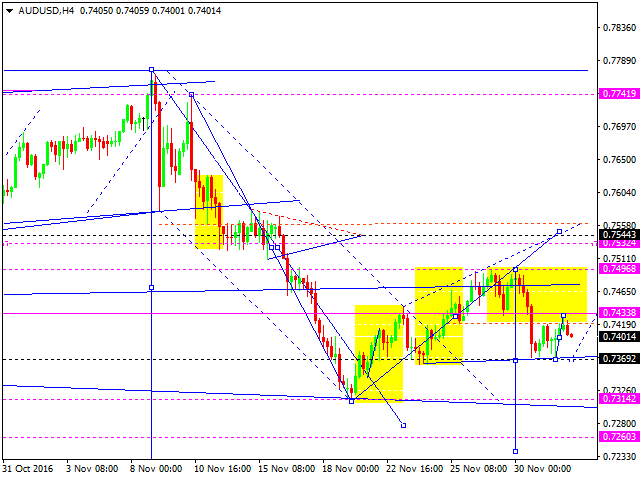Click the 0.72800 price scale value
640x480 pixels.
coord(619,424)
